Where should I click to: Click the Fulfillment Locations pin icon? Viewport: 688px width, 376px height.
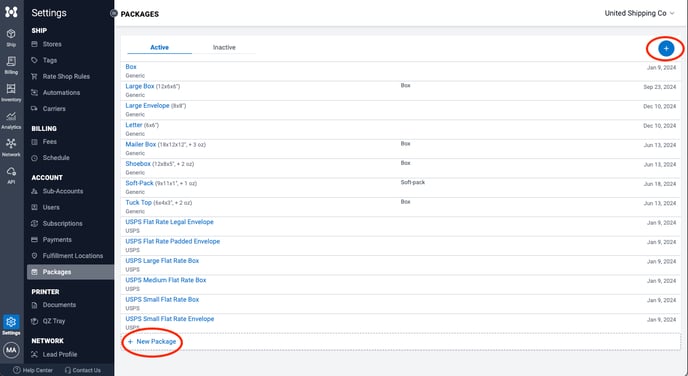click(35, 256)
